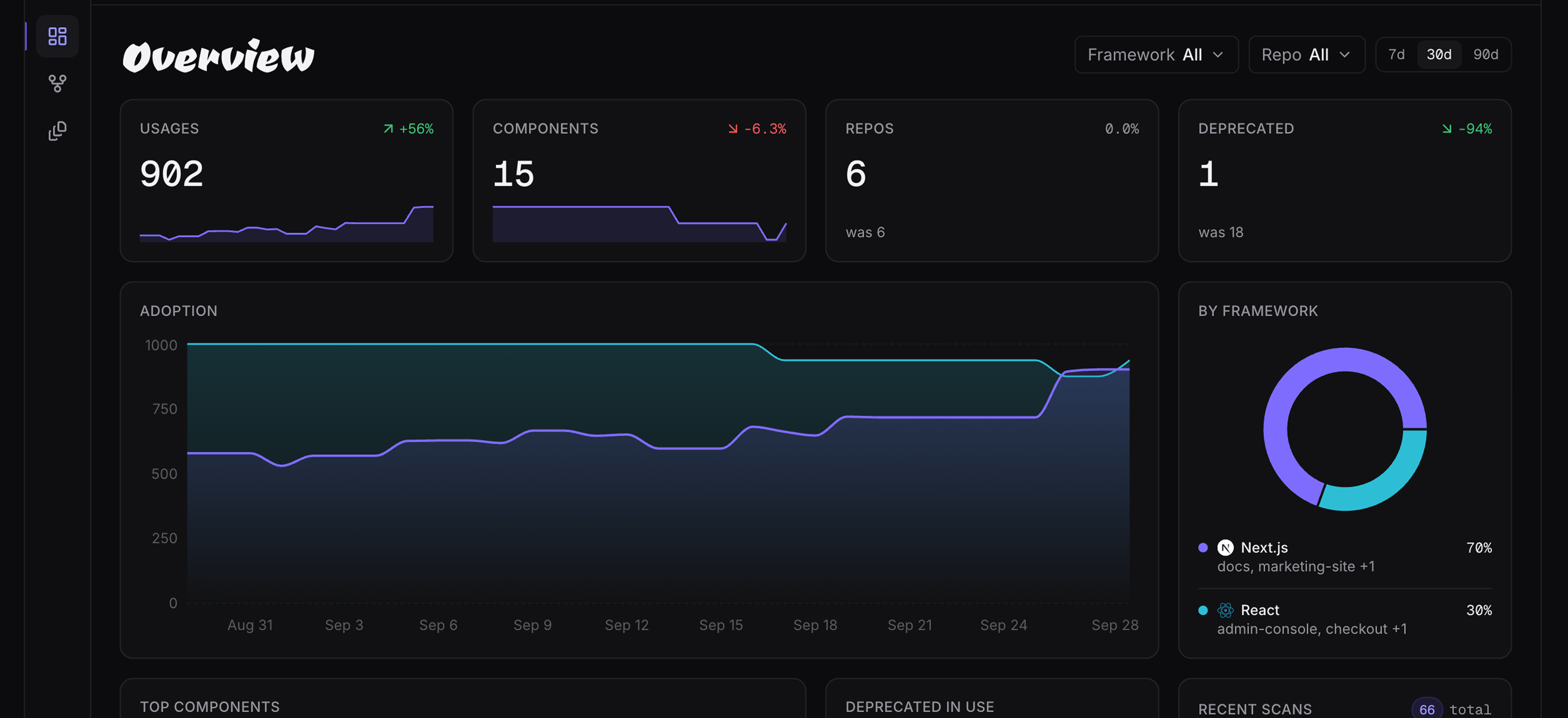
Task: Select the 30d time range
Action: coord(1439,55)
